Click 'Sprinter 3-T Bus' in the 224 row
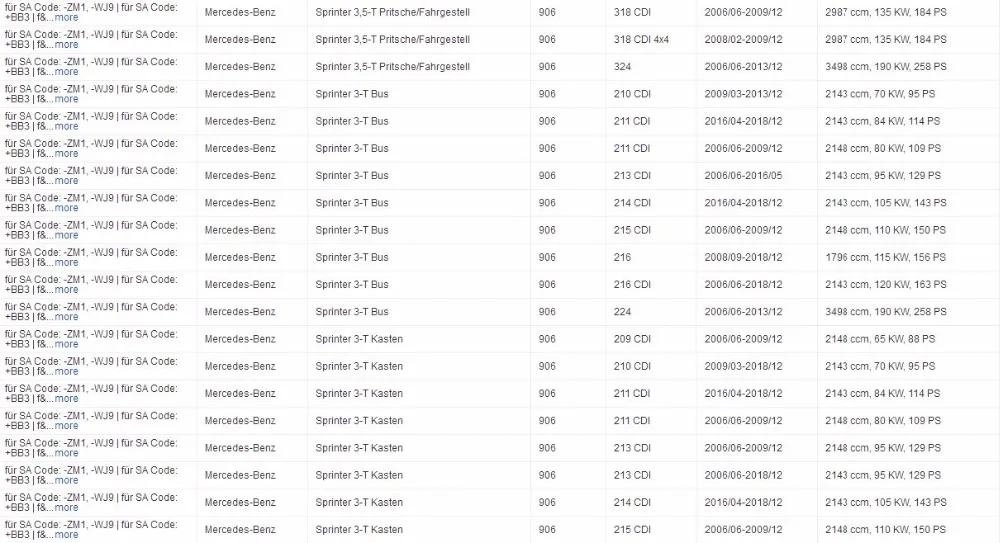The height and width of the screenshot is (543, 1000). tap(351, 312)
